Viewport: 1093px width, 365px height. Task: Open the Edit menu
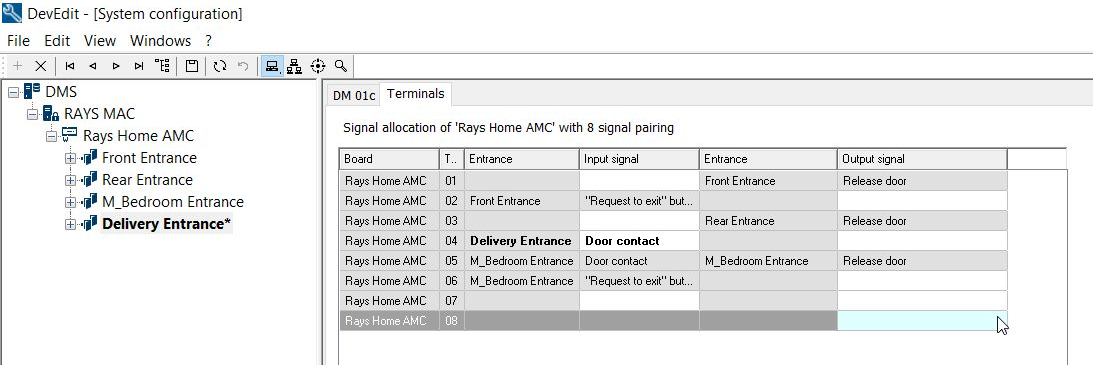[x=57, y=40]
